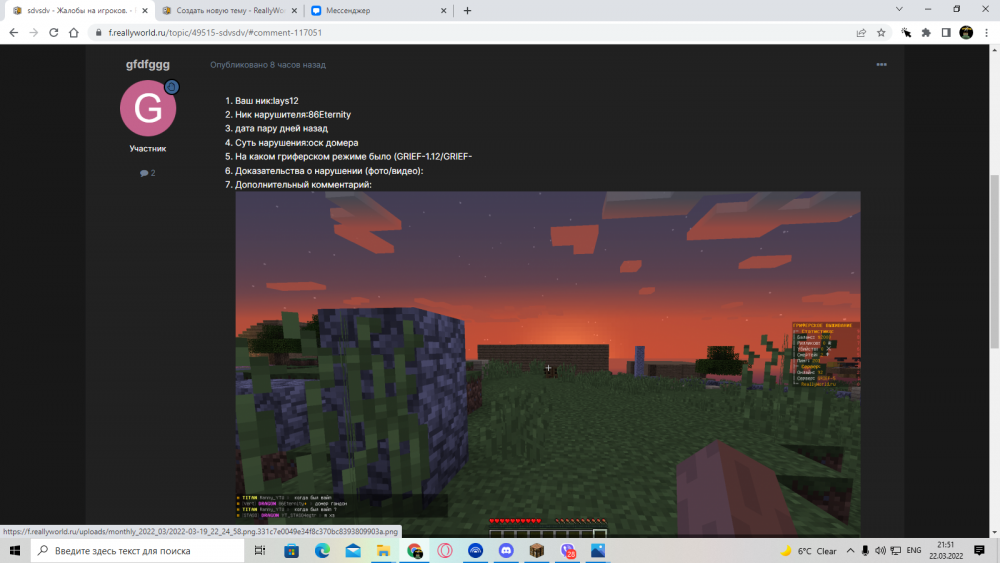Image resolution: width=1000 pixels, height=563 pixels.
Task: Go back to the previous page
Action: [14, 33]
